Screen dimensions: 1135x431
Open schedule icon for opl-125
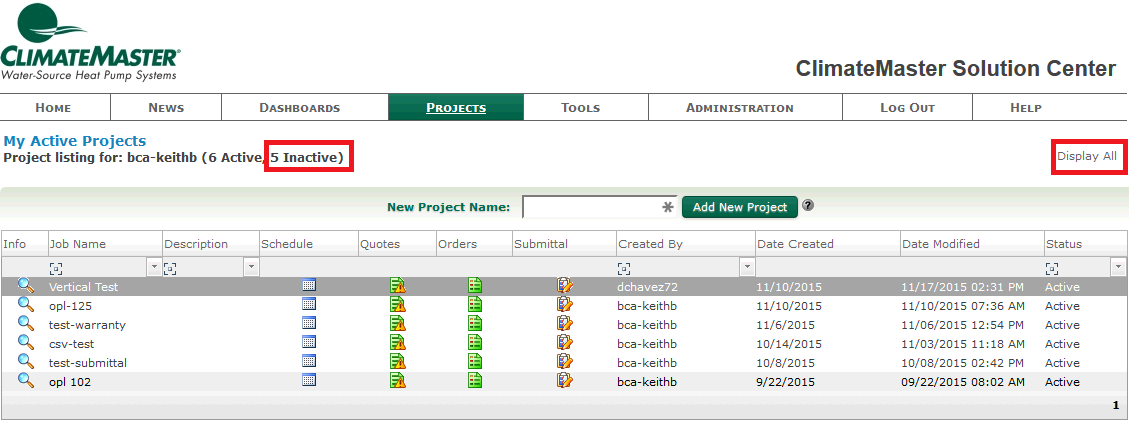(309, 304)
